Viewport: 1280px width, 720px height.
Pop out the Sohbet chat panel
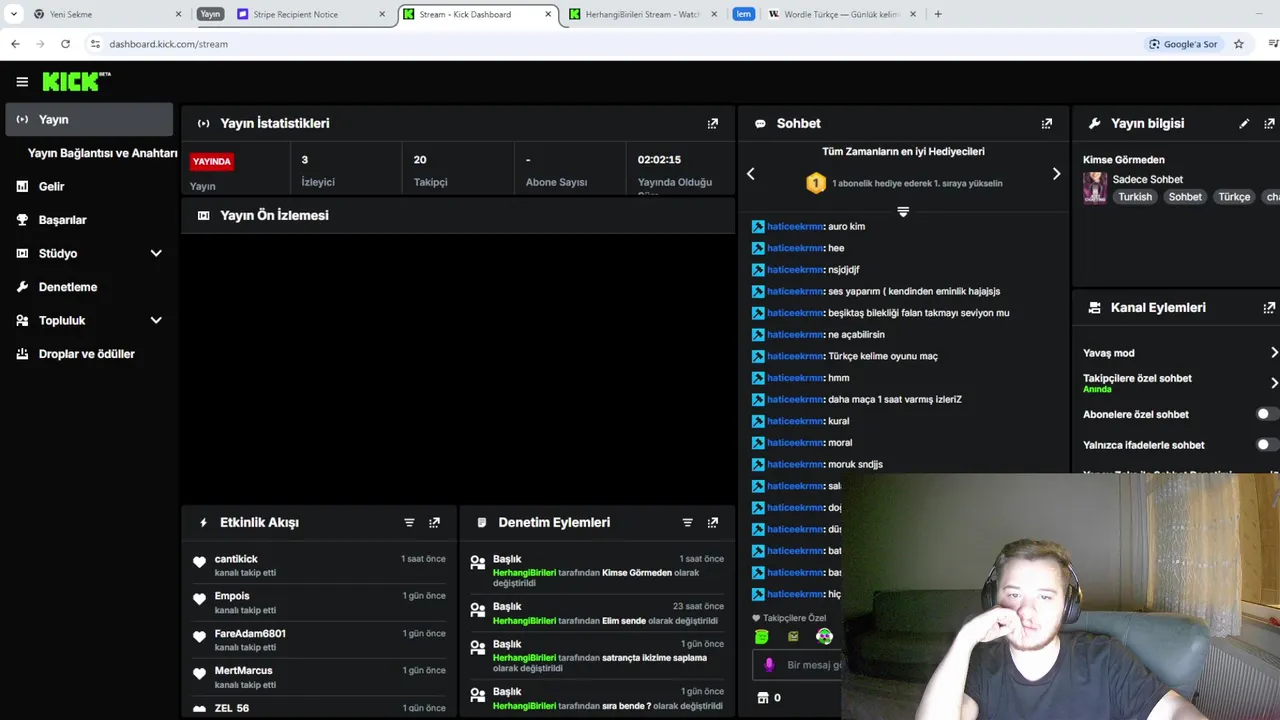coord(1047,123)
